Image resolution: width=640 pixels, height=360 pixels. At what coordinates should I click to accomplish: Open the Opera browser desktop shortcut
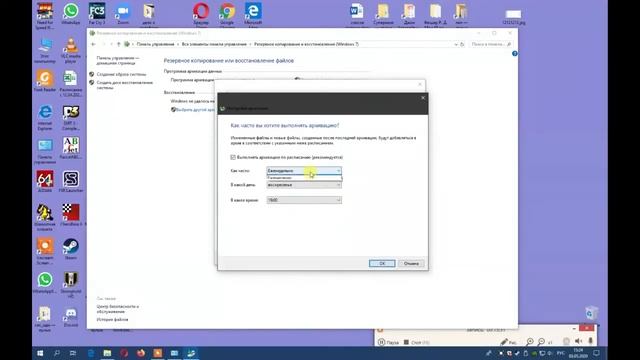[x=201, y=13]
